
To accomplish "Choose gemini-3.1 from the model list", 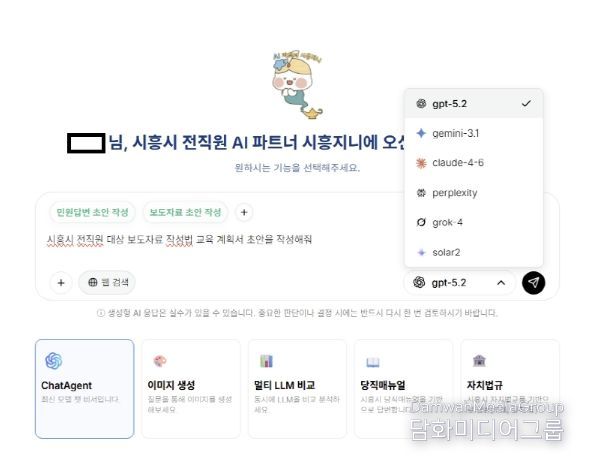I will (473, 133).
